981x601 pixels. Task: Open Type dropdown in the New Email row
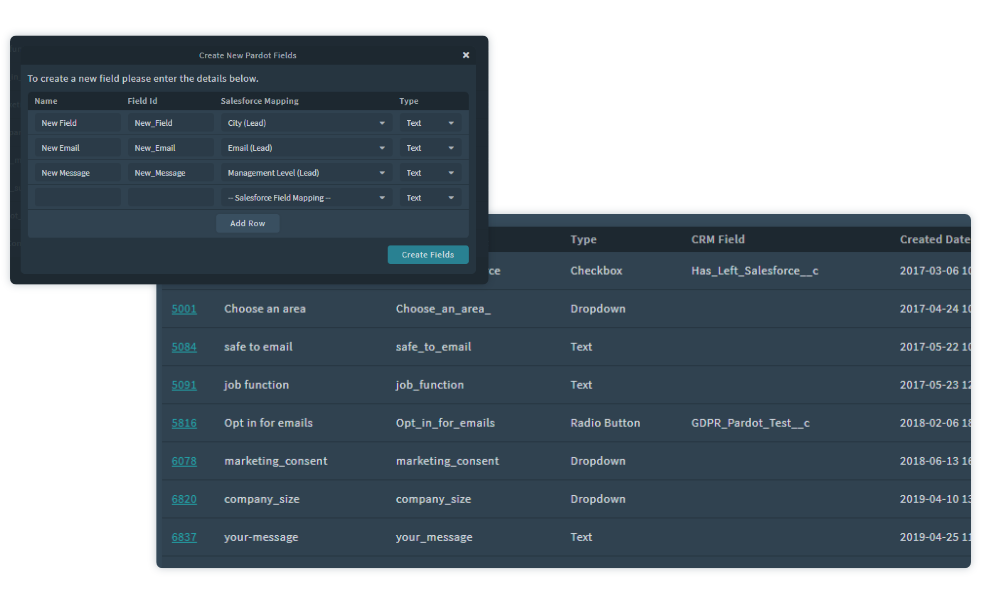430,148
